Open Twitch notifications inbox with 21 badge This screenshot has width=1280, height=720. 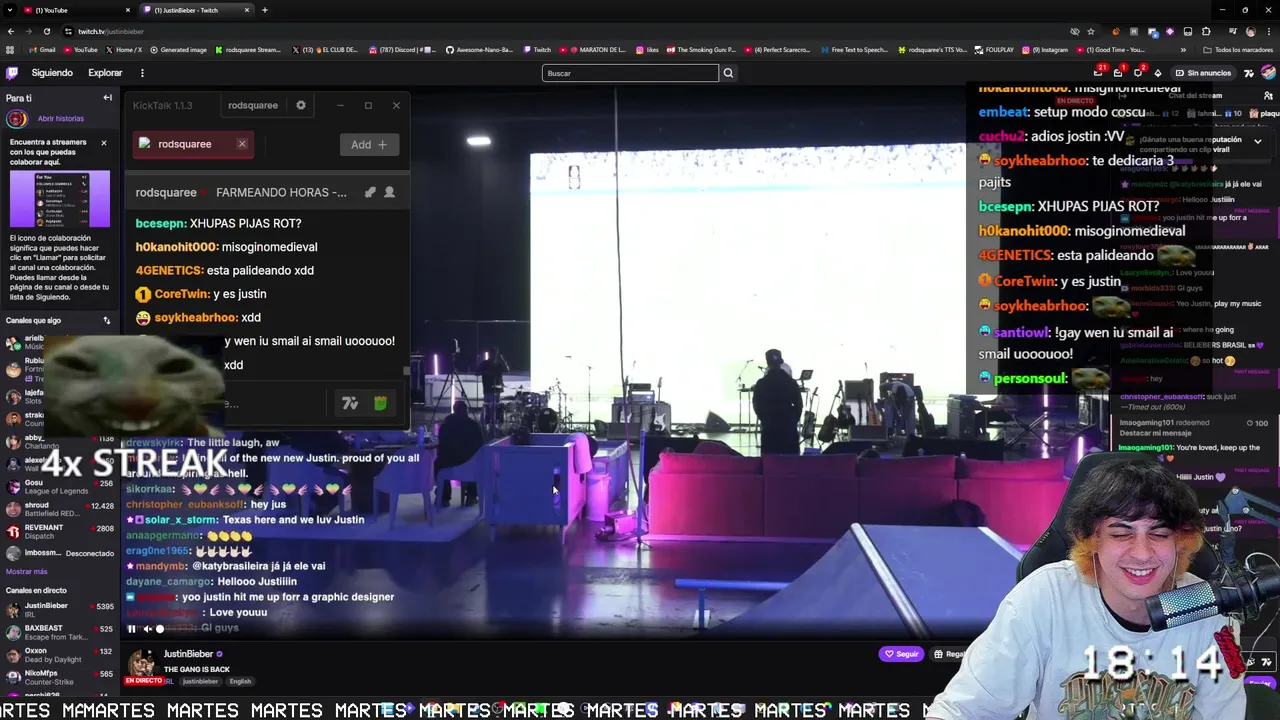point(1099,73)
